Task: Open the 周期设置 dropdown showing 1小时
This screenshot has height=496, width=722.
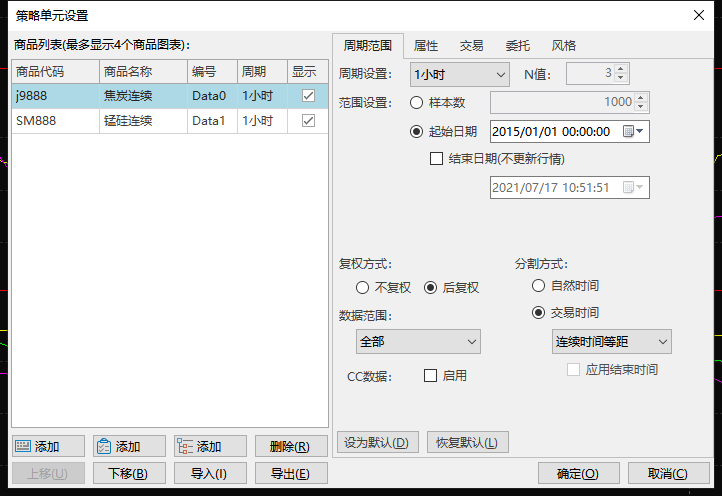Action: tap(460, 74)
